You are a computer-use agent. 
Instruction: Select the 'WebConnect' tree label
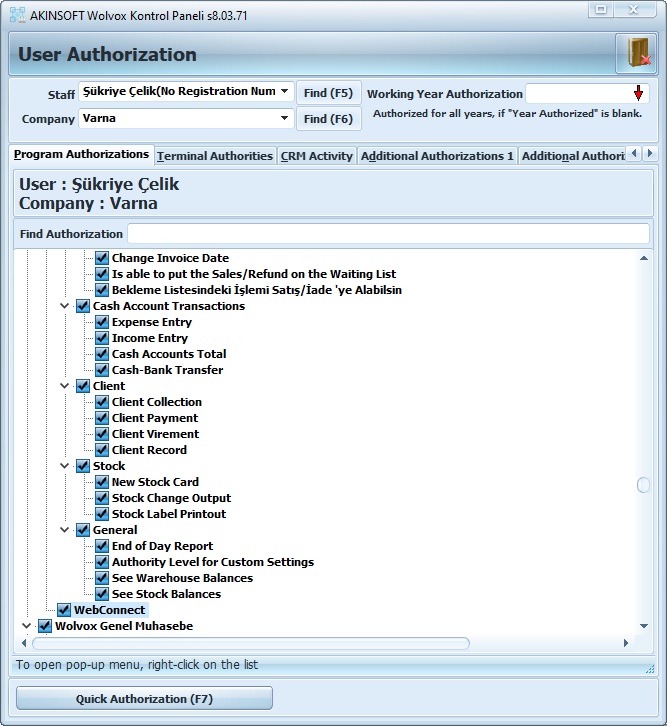coord(110,610)
